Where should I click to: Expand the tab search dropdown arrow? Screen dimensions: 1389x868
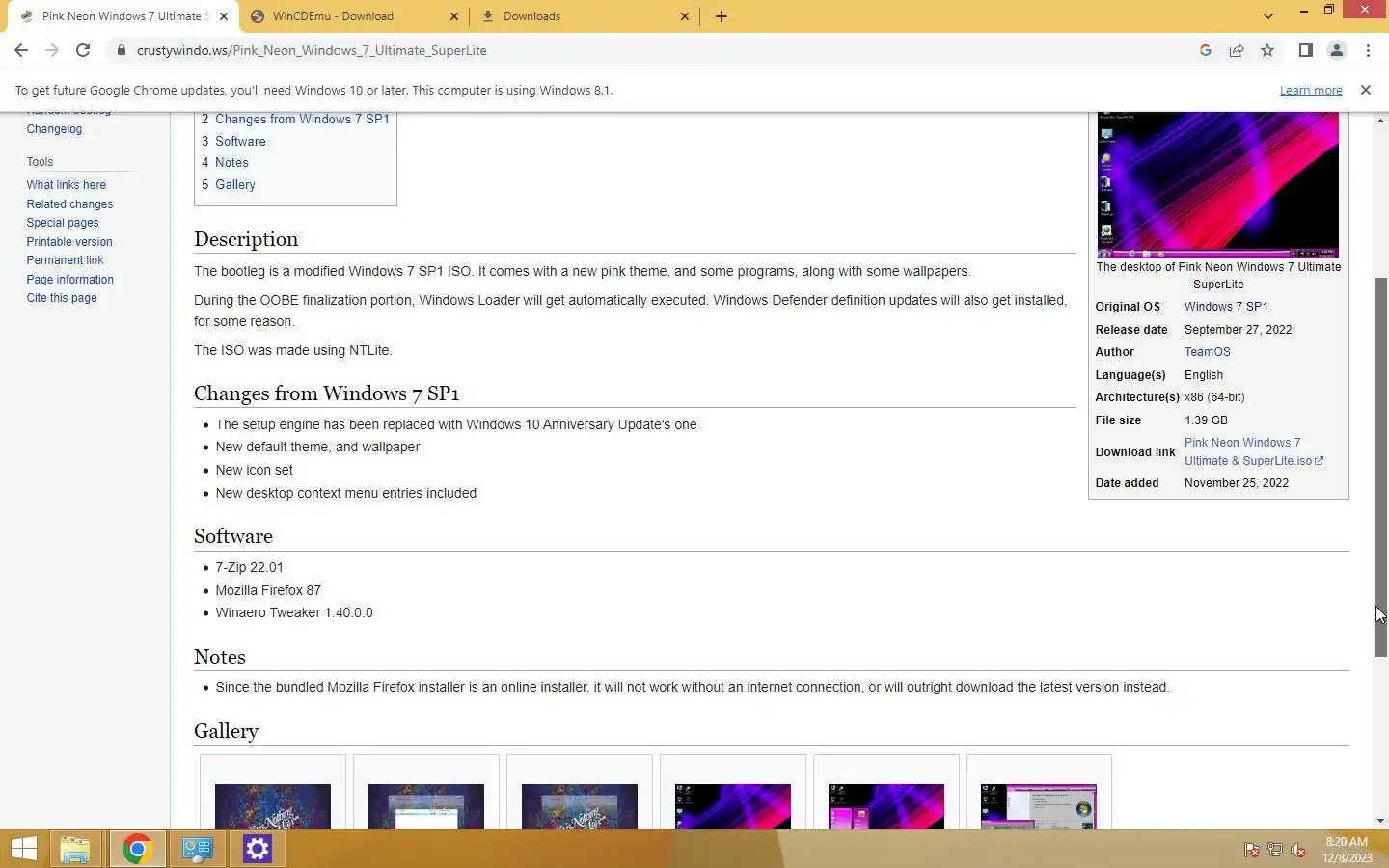coord(1268,16)
